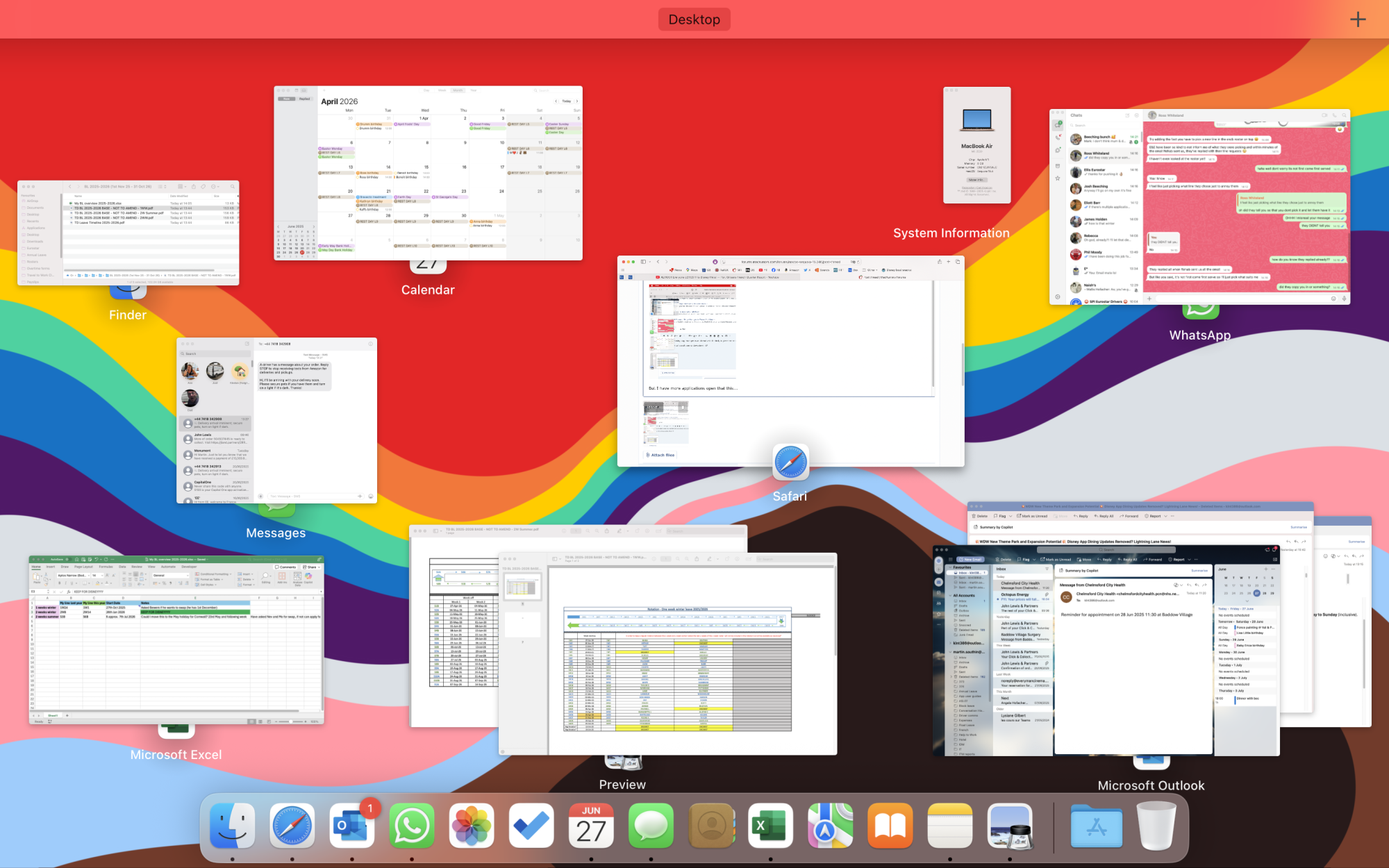Click the Messages label under its window
The height and width of the screenshot is (868, 1389).
point(276,533)
